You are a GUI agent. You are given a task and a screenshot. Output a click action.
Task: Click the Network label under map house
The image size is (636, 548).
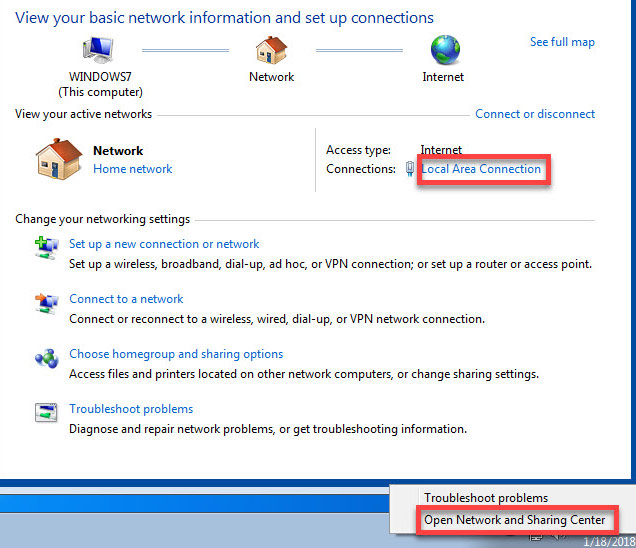[271, 77]
